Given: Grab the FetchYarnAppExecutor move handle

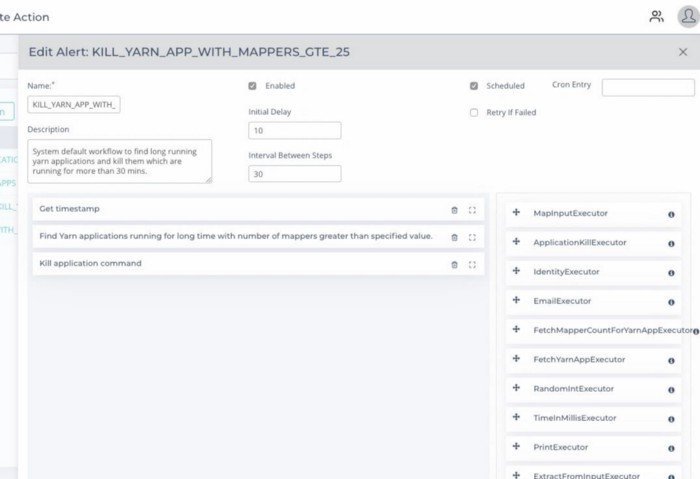Looking at the screenshot, I should tap(517, 358).
